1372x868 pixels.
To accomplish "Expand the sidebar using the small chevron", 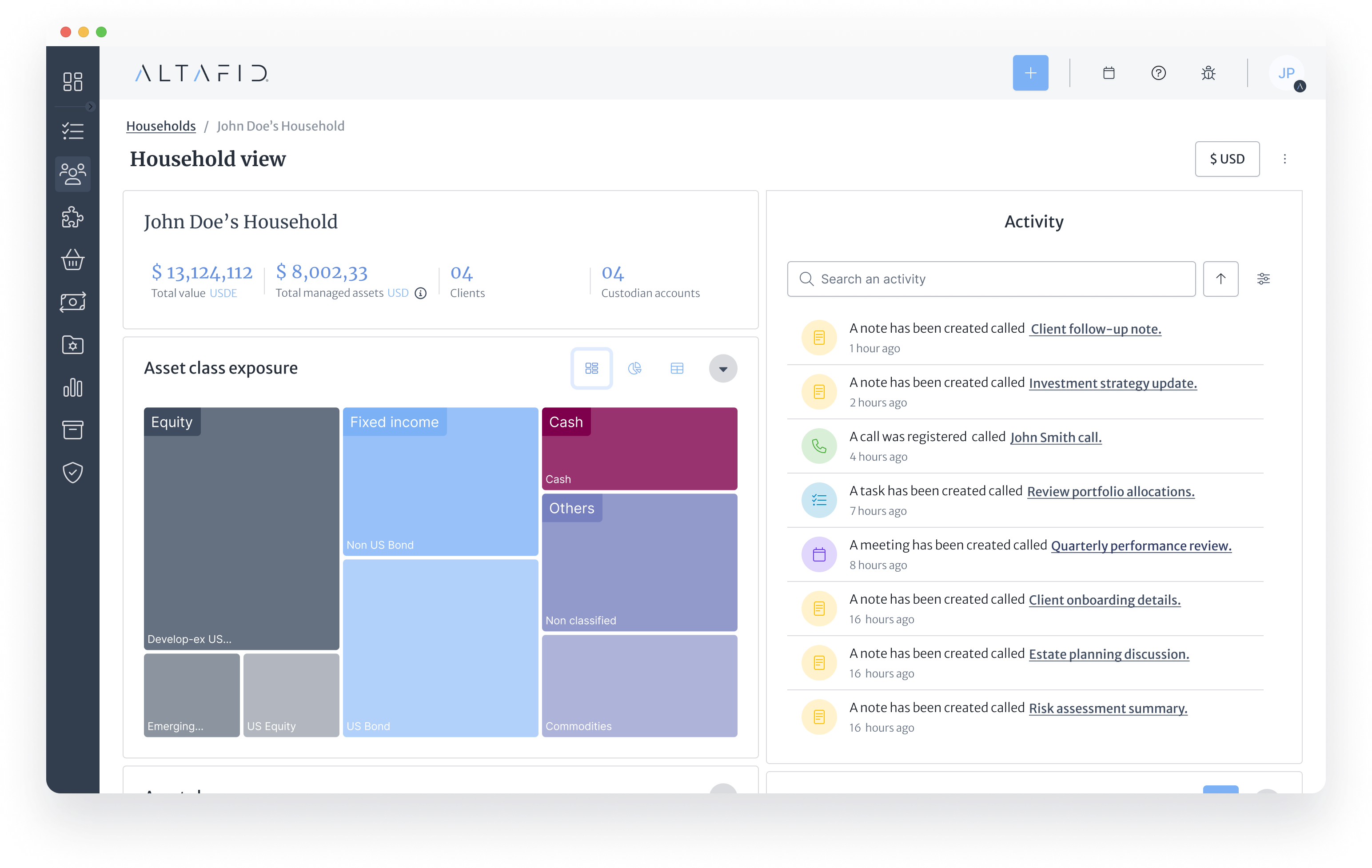I will click(x=90, y=107).
